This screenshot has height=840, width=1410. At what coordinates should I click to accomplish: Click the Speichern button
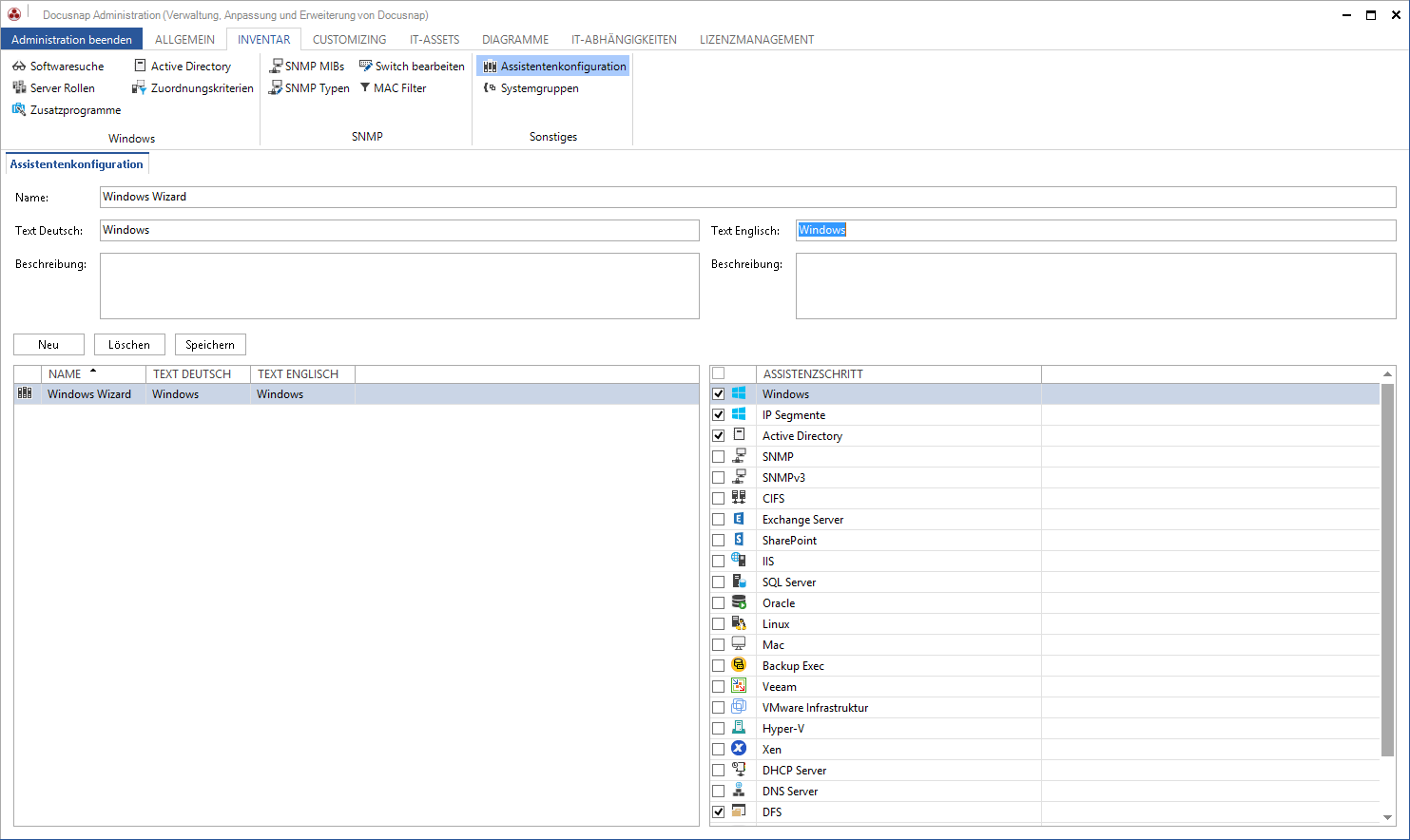tap(210, 344)
